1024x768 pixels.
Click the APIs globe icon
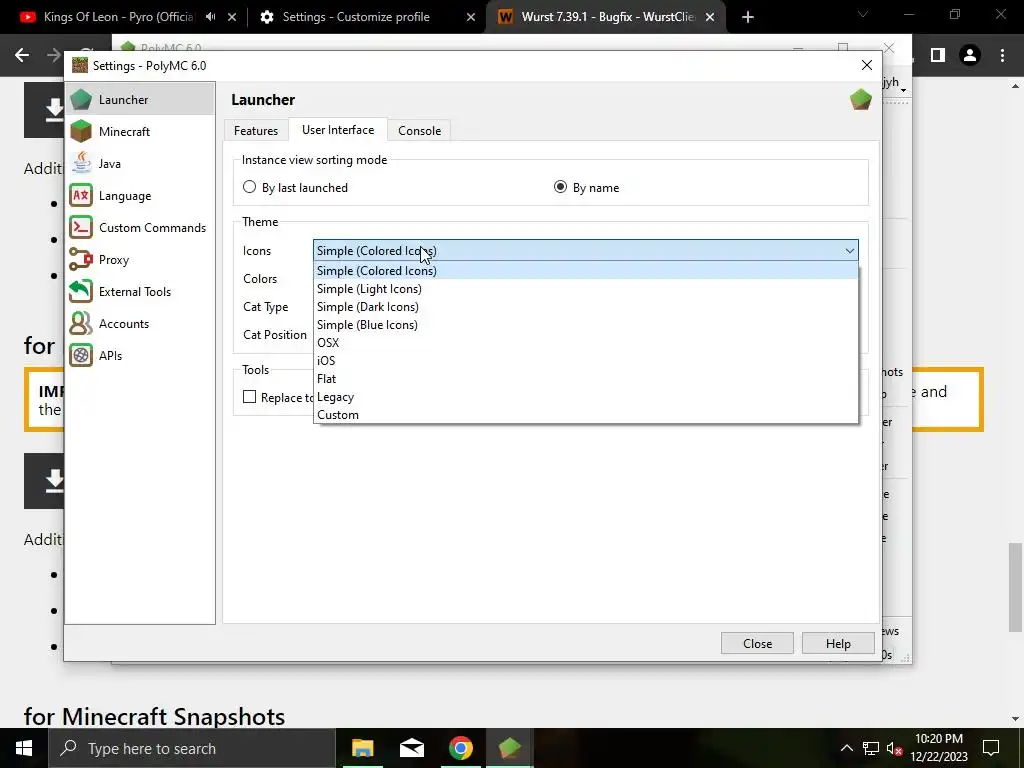pyautogui.click(x=81, y=355)
